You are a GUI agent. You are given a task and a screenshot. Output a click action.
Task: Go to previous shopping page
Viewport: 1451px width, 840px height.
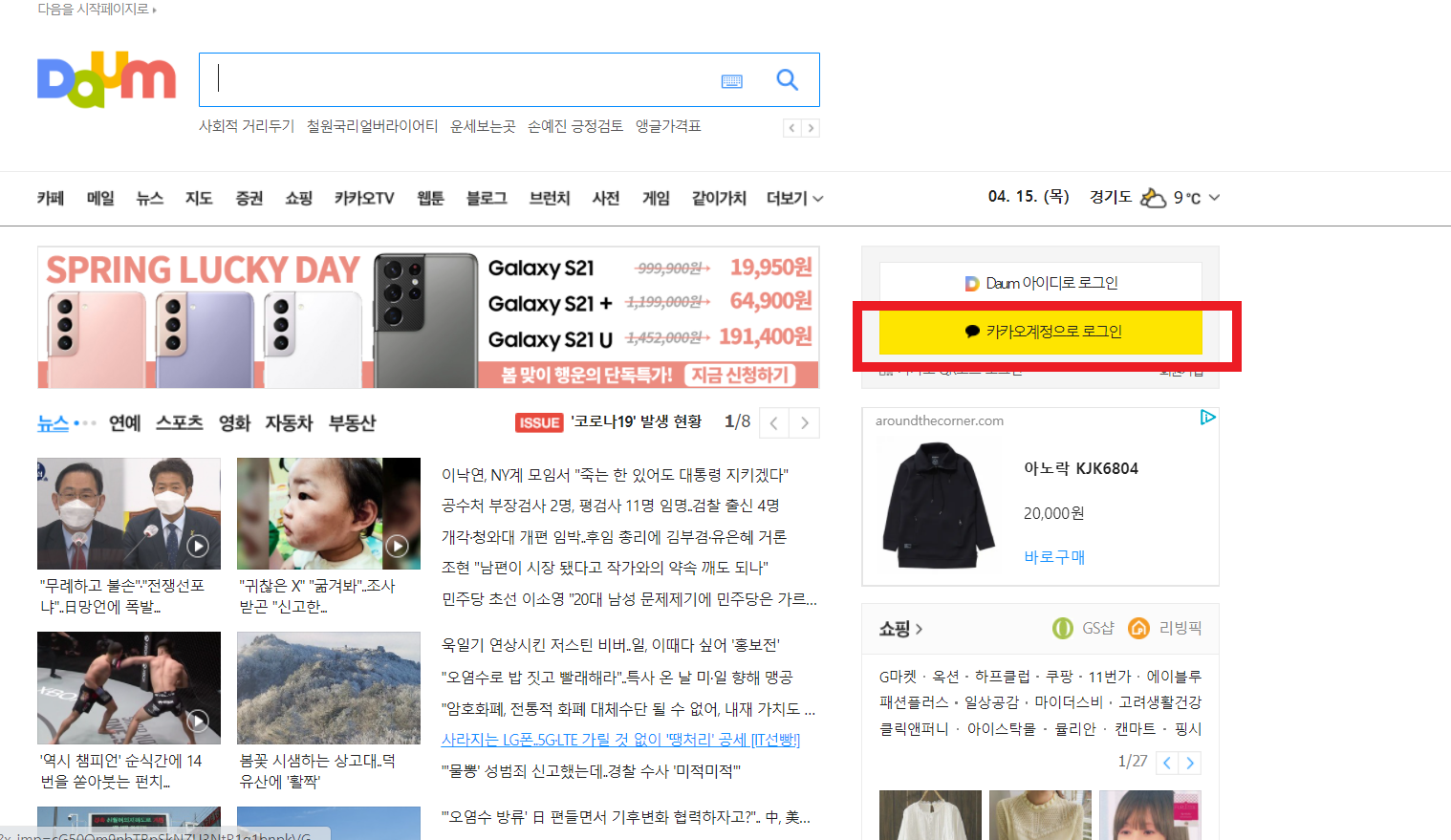(1167, 763)
